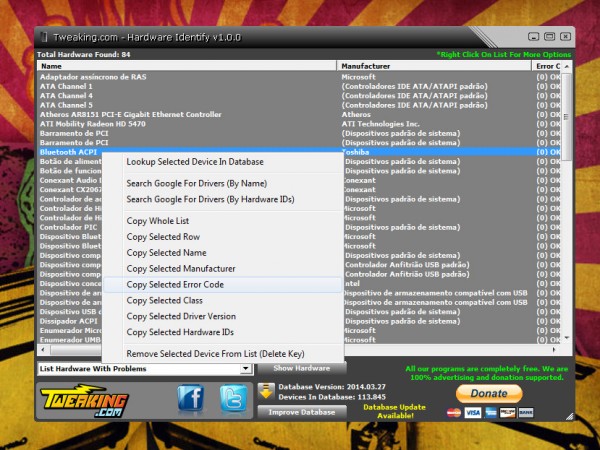
Task: Choose Copy Whole List
Action: coord(222,221)
